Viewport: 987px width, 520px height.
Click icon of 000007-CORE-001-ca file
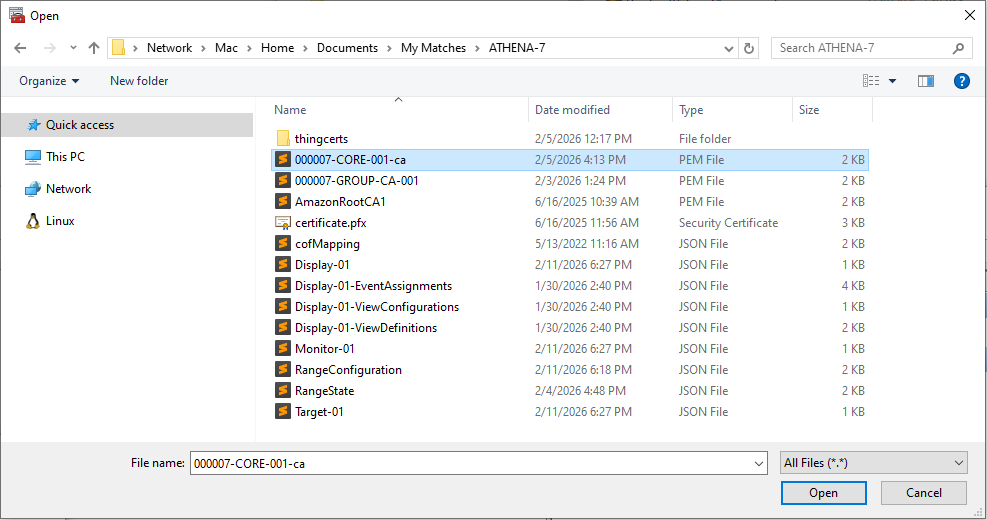[x=283, y=159]
